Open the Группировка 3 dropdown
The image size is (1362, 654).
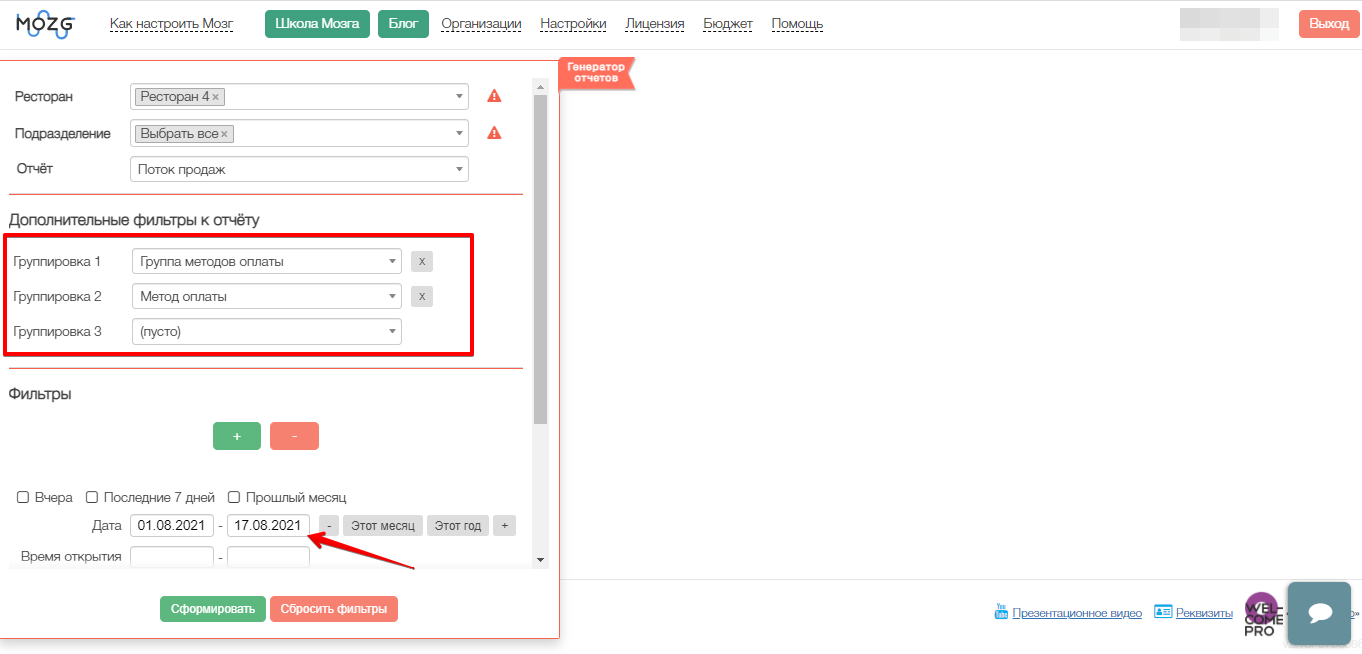[266, 332]
